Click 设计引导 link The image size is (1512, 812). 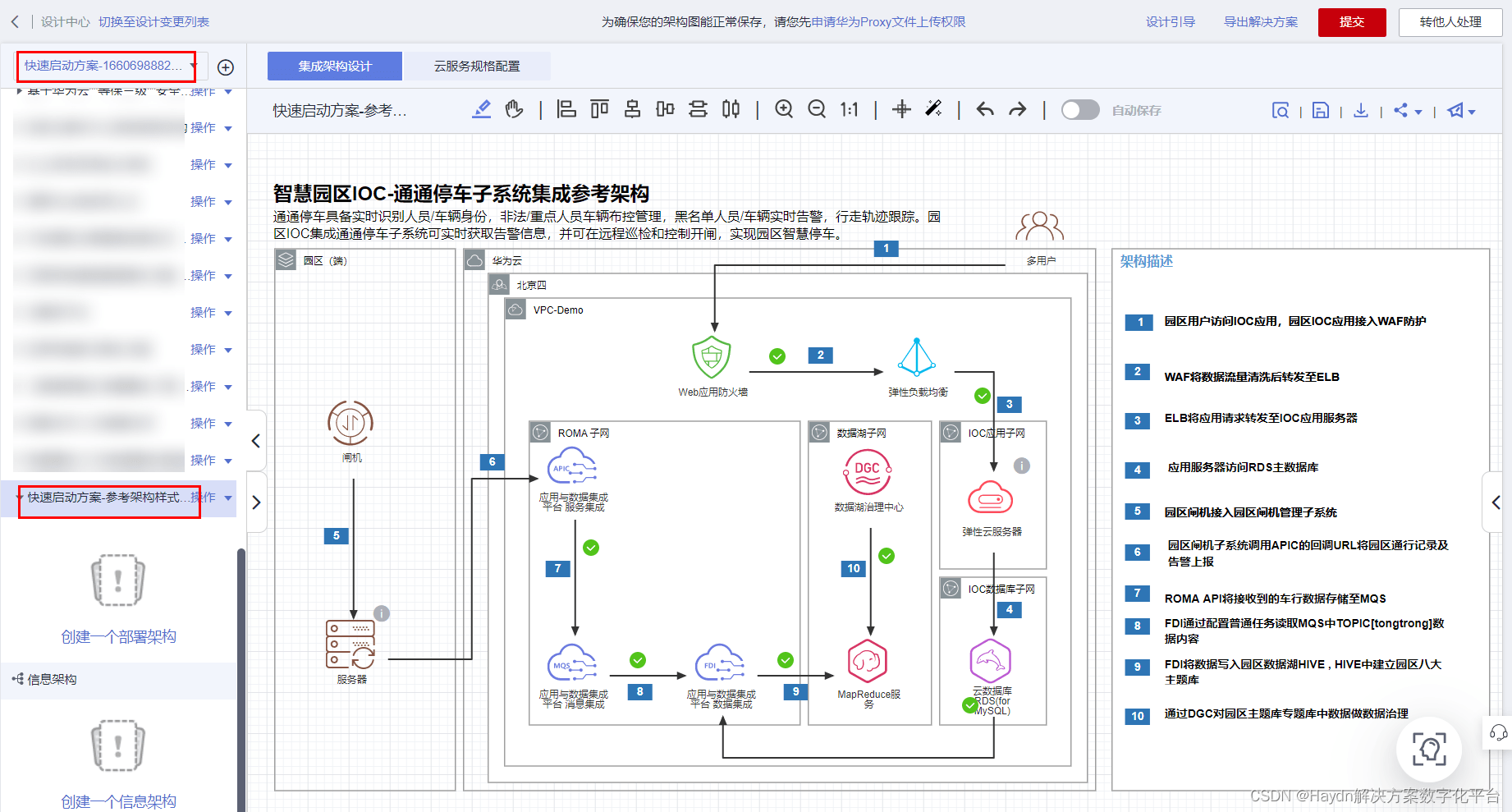(1171, 22)
